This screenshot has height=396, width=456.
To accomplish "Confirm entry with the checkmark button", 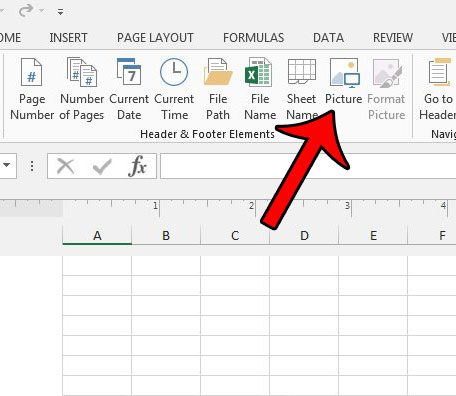I will point(102,166).
